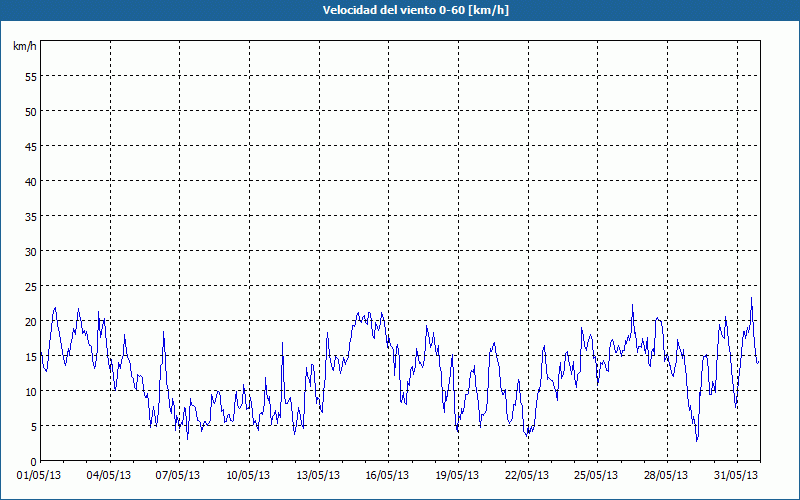Select the date label '04/05/13'
The image size is (800, 500).
click(x=109, y=475)
